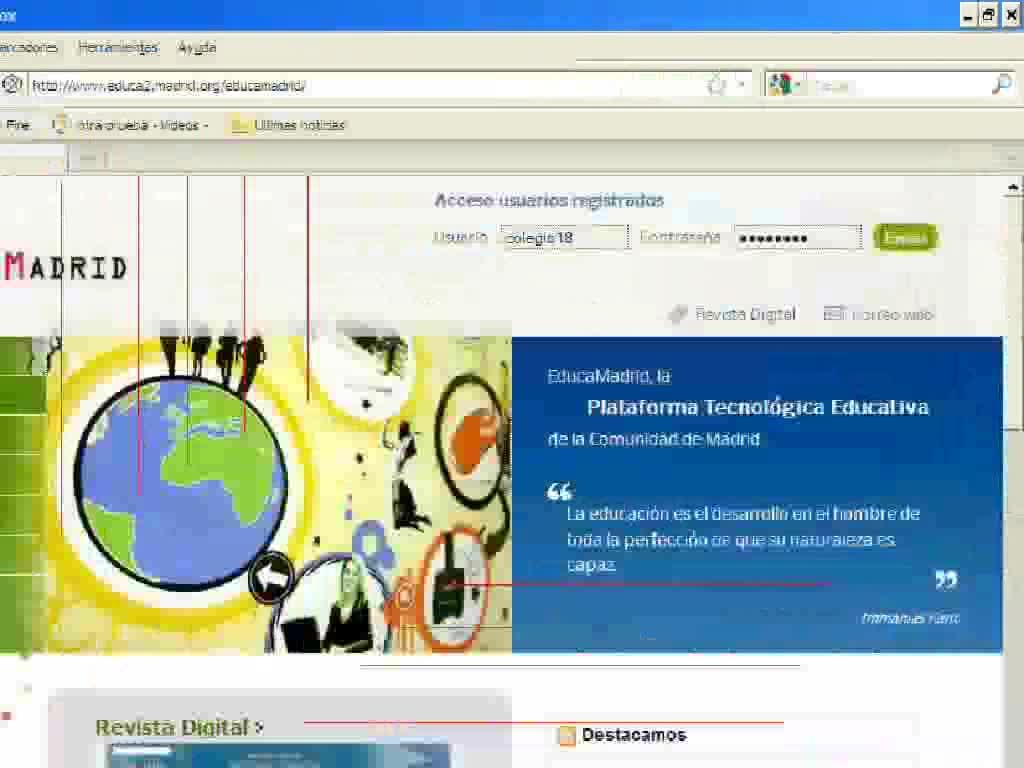The width and height of the screenshot is (1024, 768).
Task: Click the white arrow circle icon on banner
Action: tap(272, 577)
